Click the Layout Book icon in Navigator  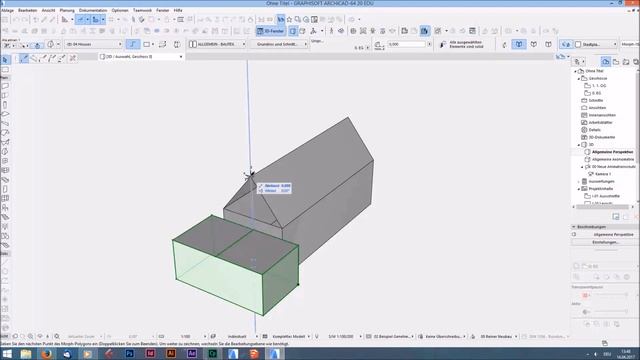626,62
